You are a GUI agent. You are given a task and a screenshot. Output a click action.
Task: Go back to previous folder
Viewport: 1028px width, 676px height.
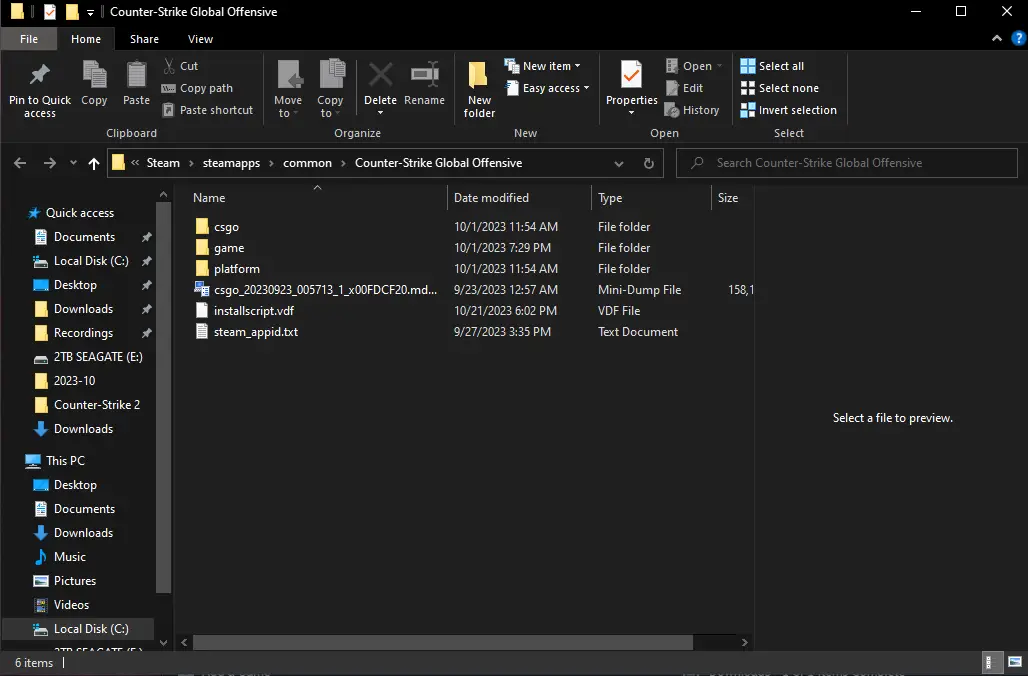(20, 163)
